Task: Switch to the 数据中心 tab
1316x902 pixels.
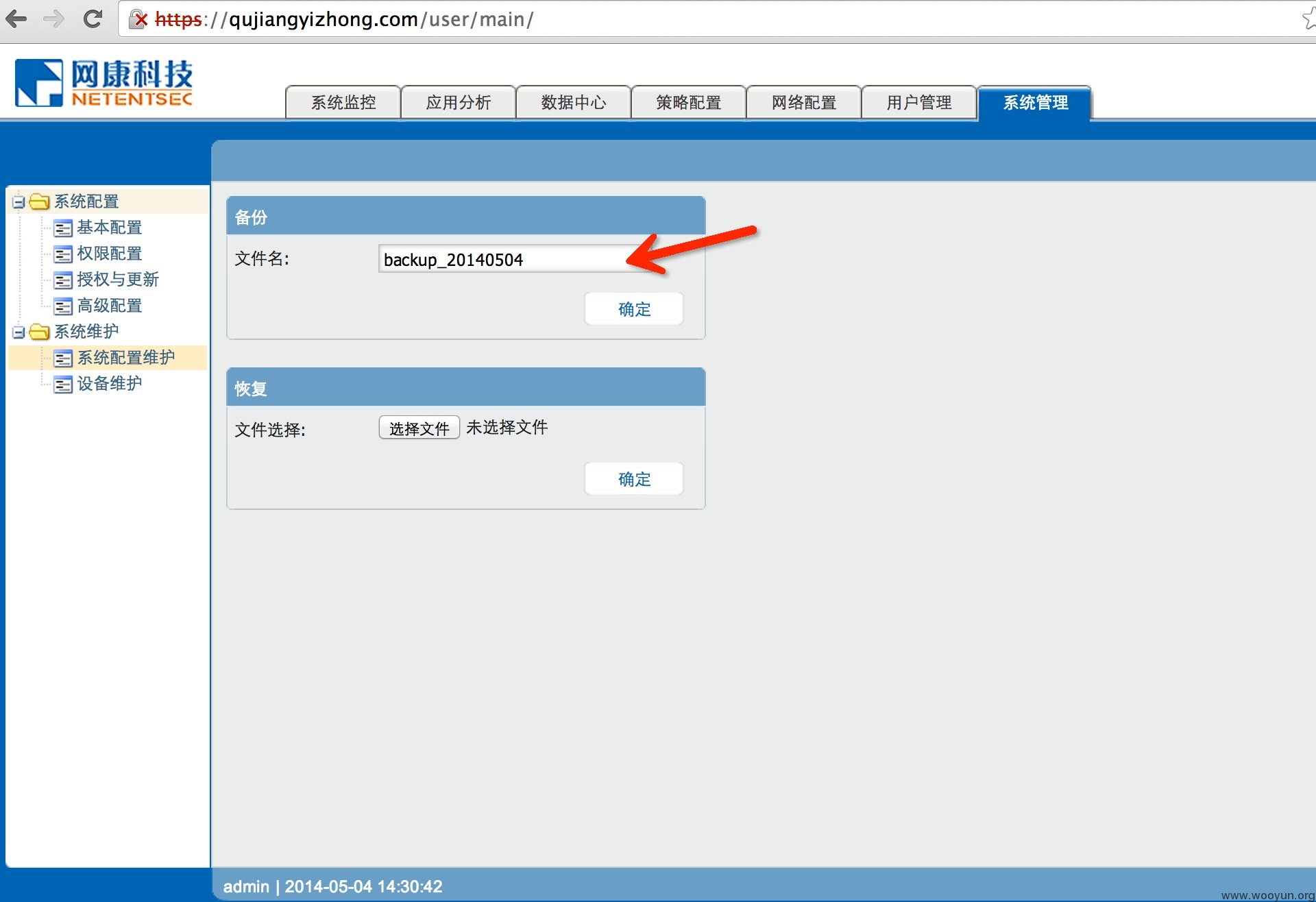Action: (574, 103)
